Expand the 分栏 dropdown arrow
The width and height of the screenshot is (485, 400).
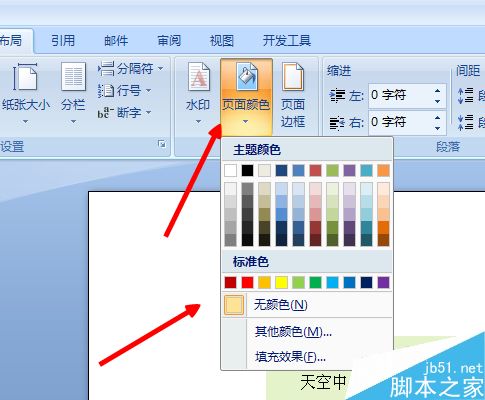coord(73,122)
